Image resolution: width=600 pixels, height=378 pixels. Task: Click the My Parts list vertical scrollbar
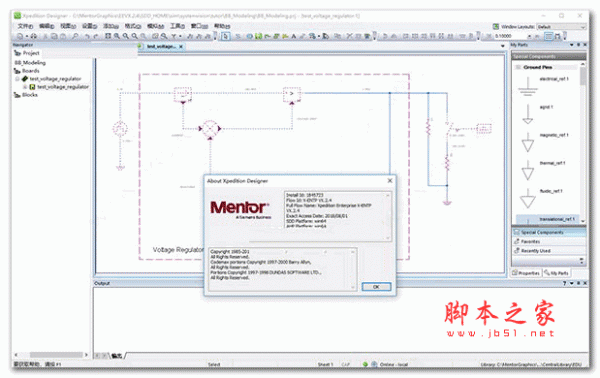pyautogui.click(x=583, y=142)
